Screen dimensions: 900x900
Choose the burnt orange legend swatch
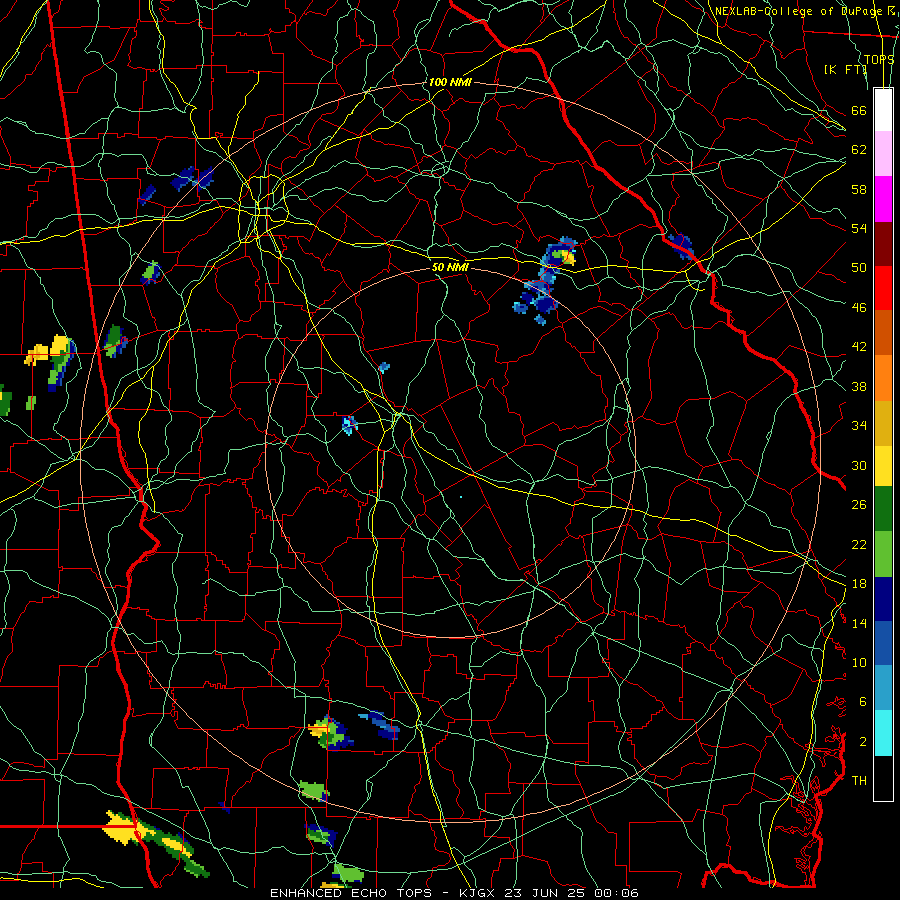tap(883, 333)
